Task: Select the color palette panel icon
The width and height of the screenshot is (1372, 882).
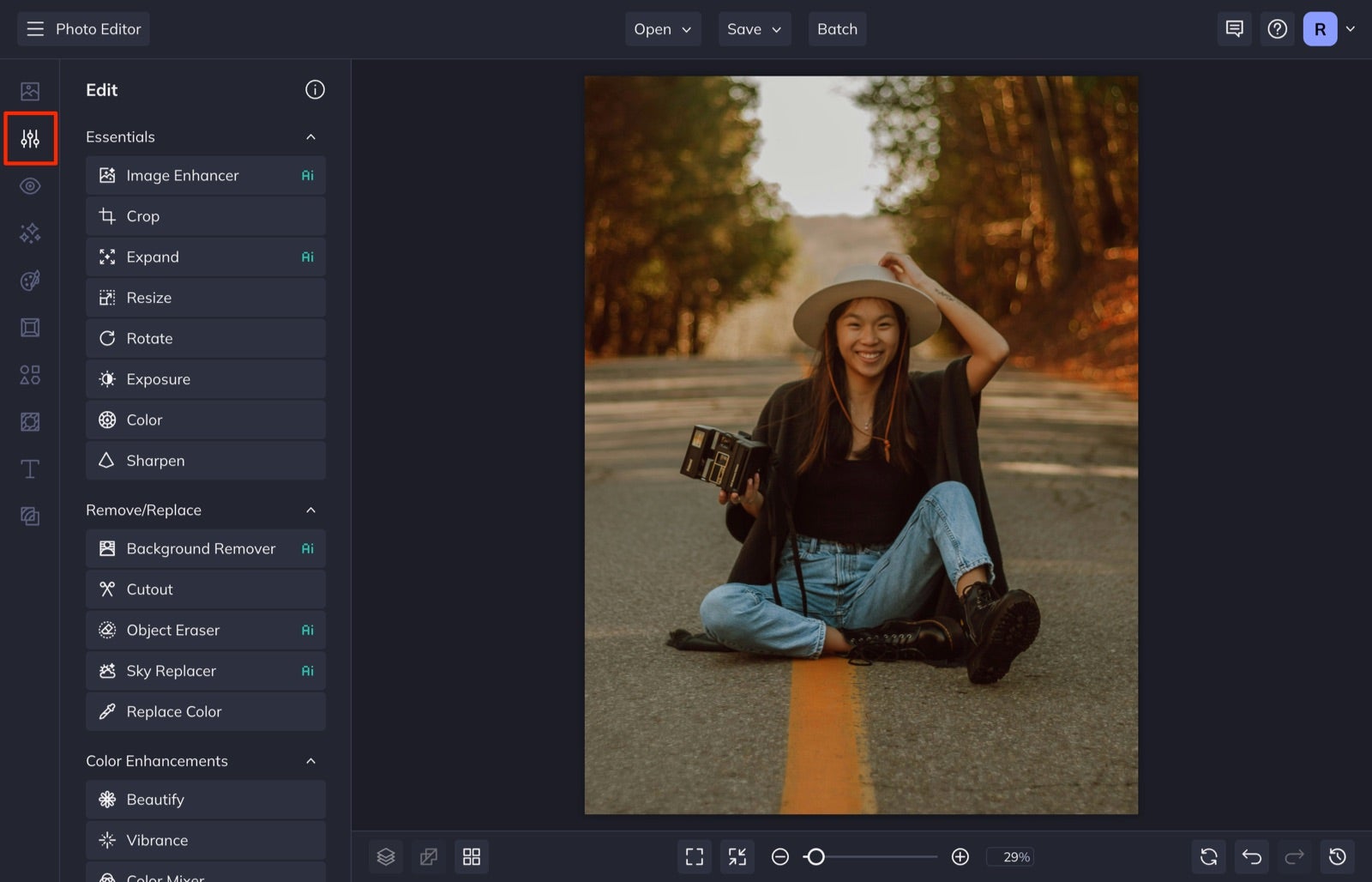Action: 30,281
